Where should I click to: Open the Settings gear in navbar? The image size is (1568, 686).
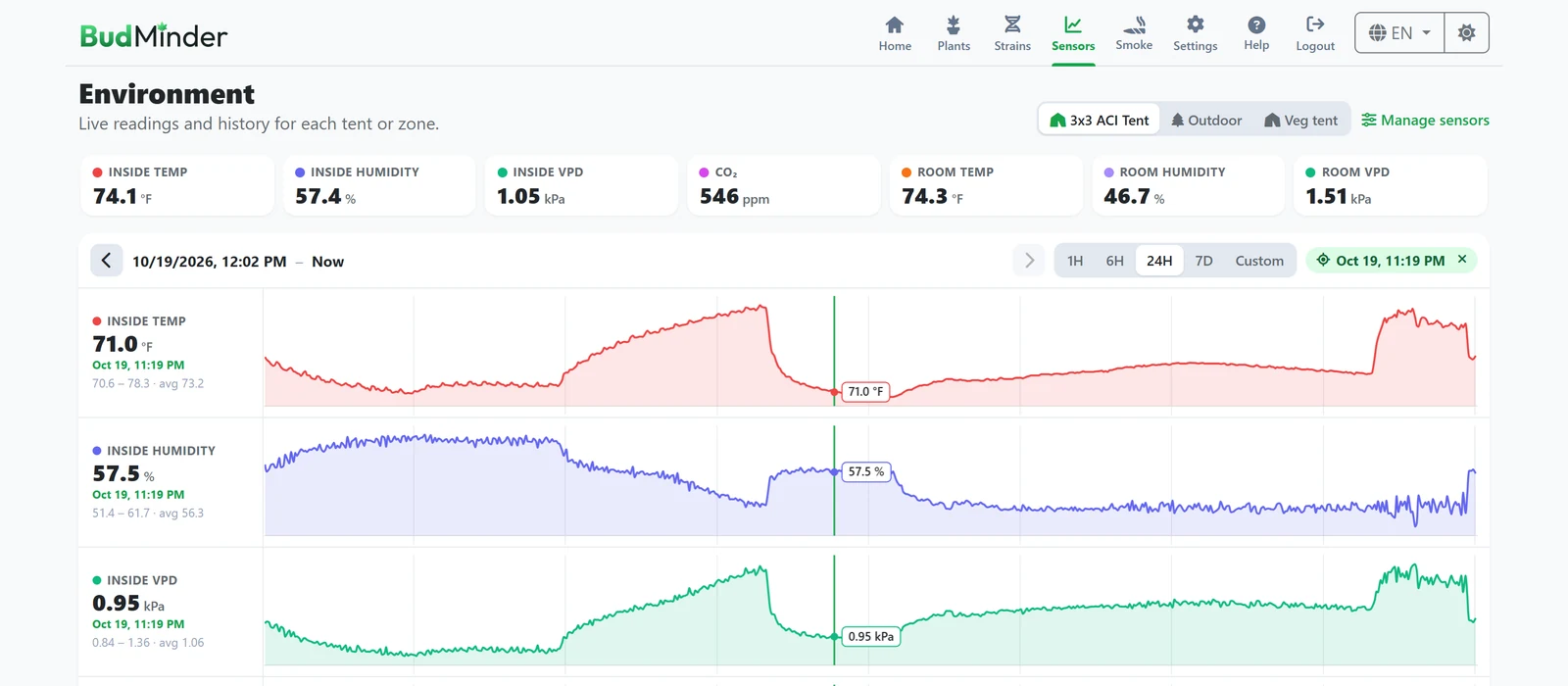tap(1196, 25)
